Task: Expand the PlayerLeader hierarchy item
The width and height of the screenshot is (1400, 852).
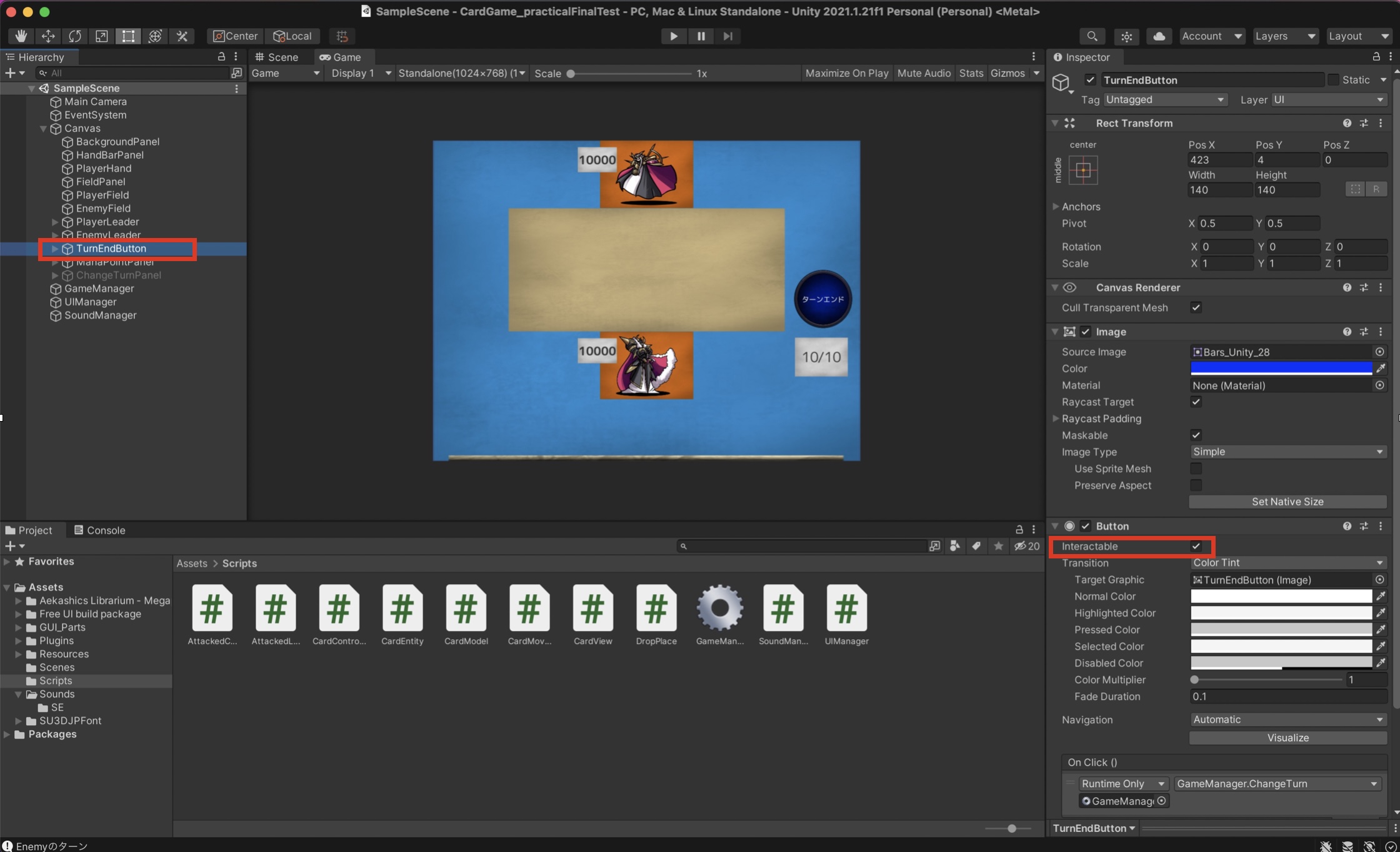Action: 55,222
